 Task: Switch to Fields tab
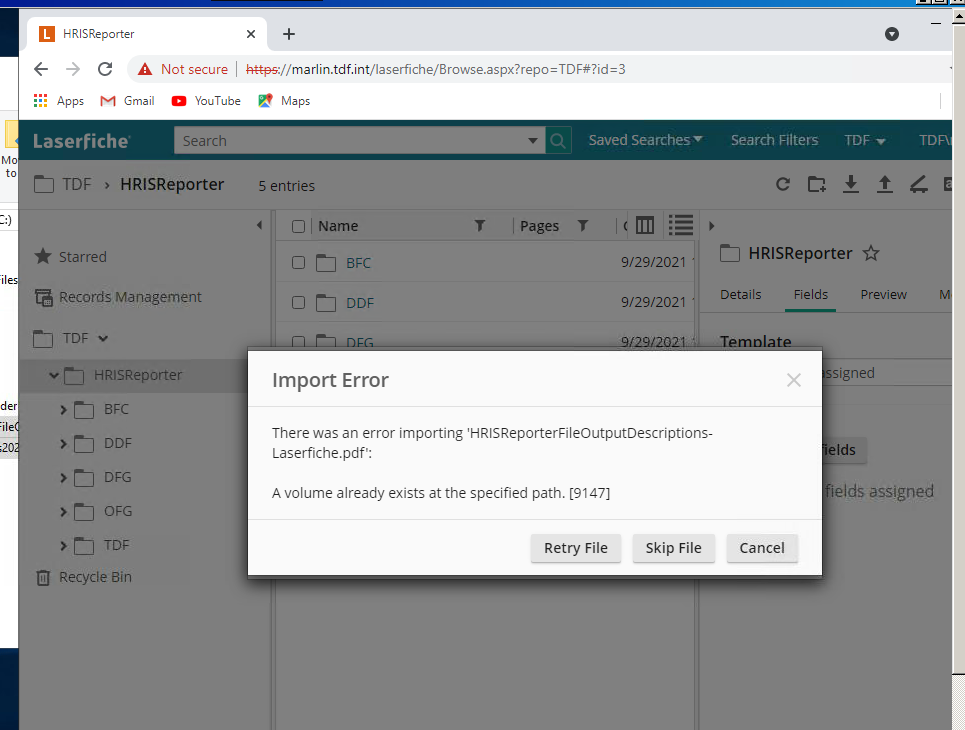[811, 295]
